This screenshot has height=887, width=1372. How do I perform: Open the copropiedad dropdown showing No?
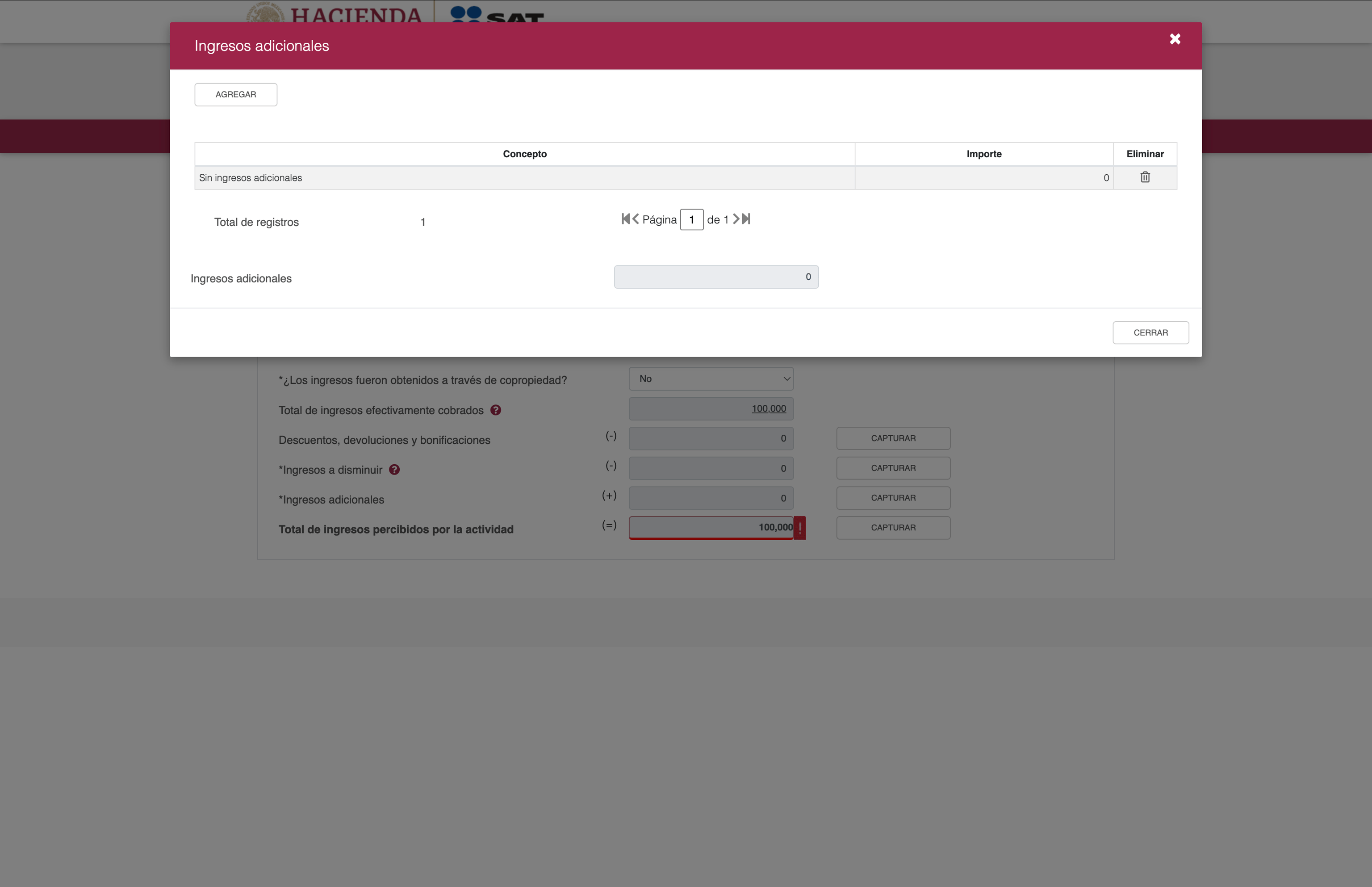pos(711,379)
